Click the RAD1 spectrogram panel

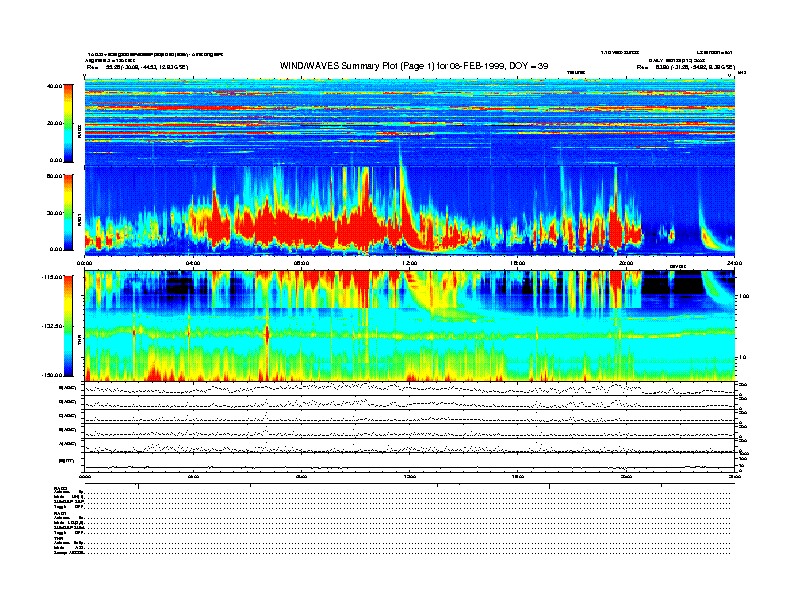click(x=410, y=211)
